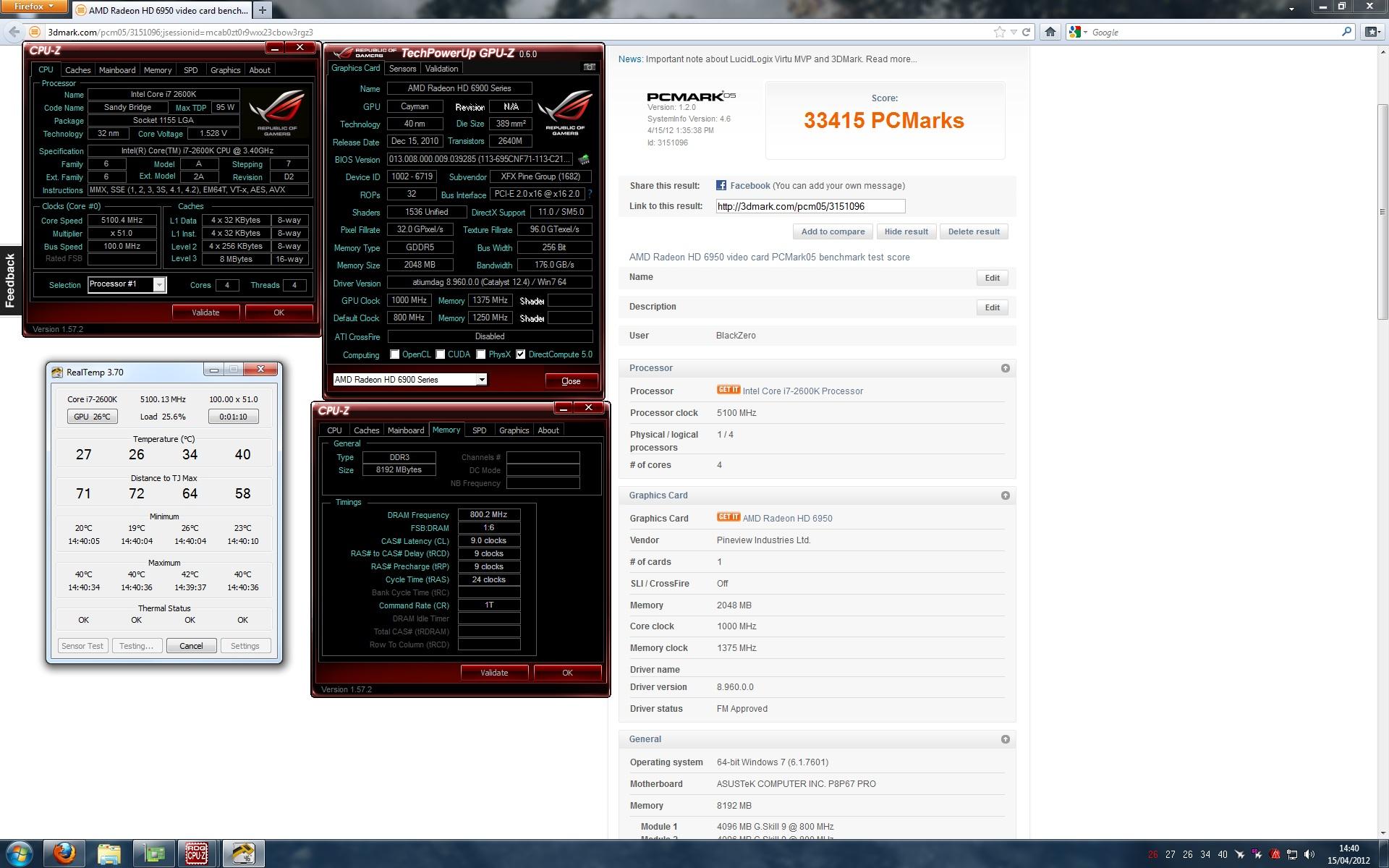Click Edit button beside Description
This screenshot has width=1389, height=868.
992,307
